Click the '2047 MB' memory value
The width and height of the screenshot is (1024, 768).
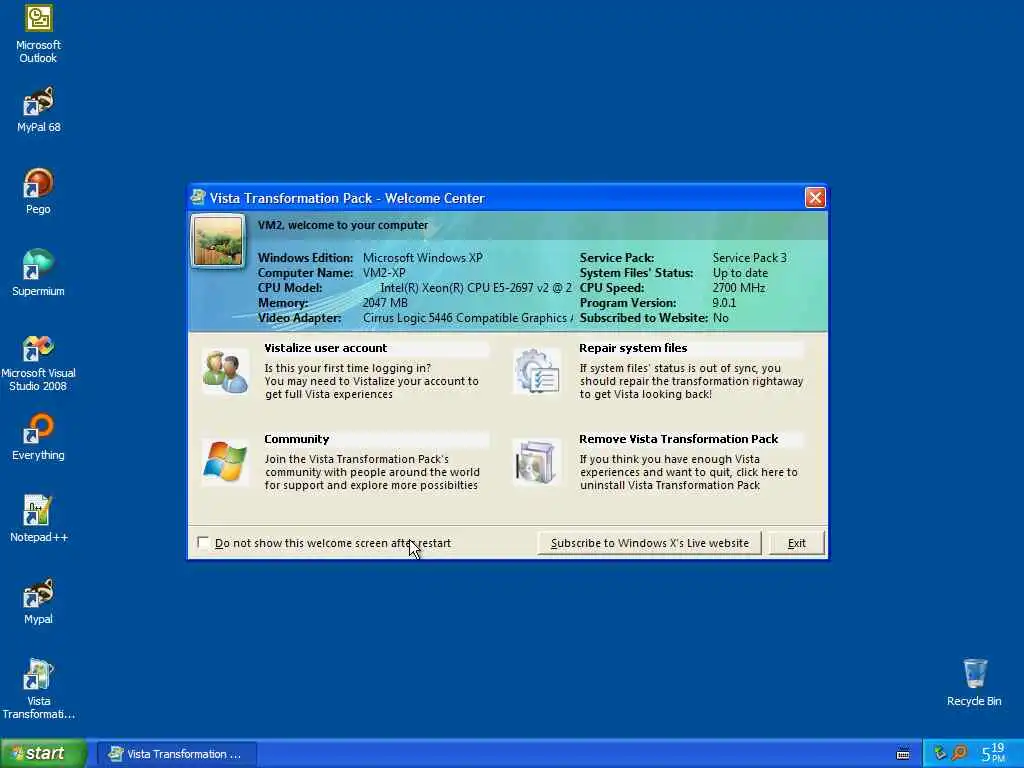coord(385,303)
